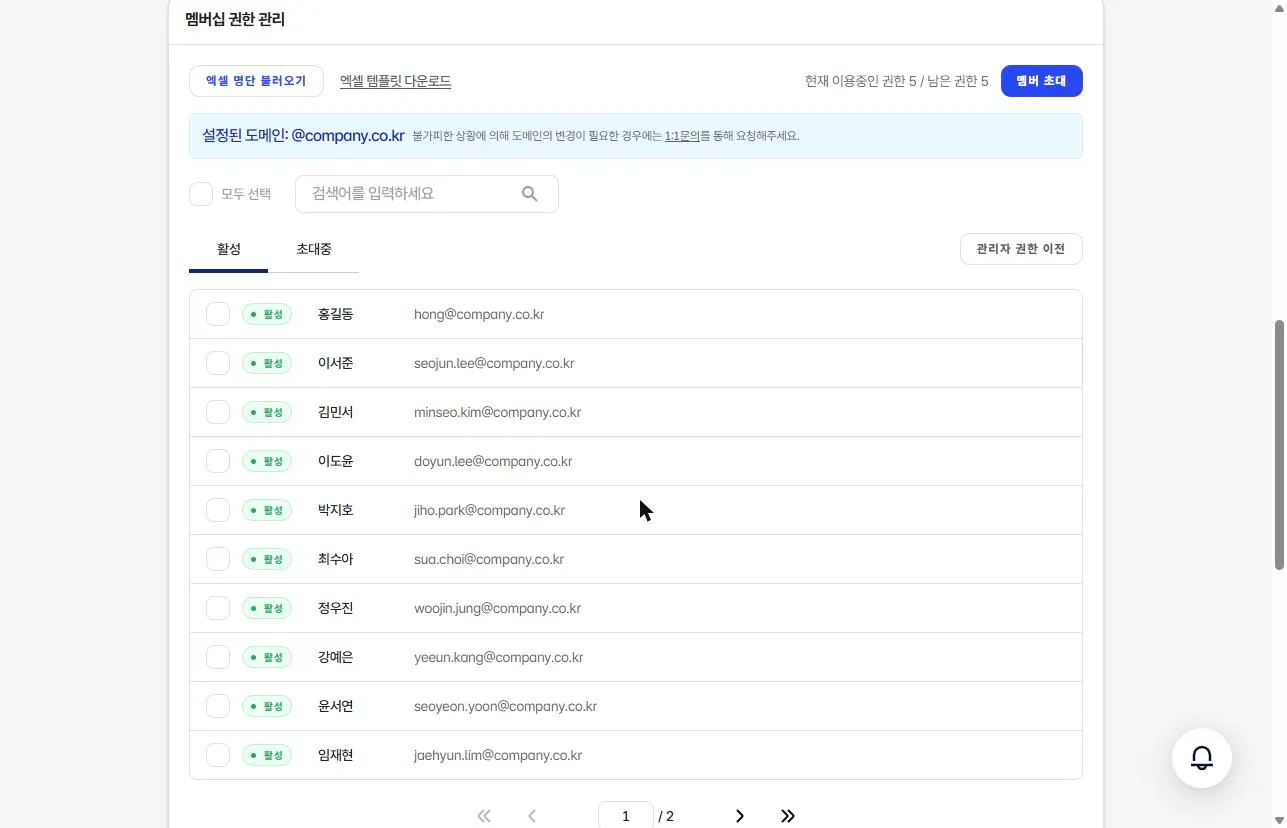This screenshot has height=828, width=1287.
Task: Click the email doyun.lee@company.co.kr
Action: [x=493, y=461]
